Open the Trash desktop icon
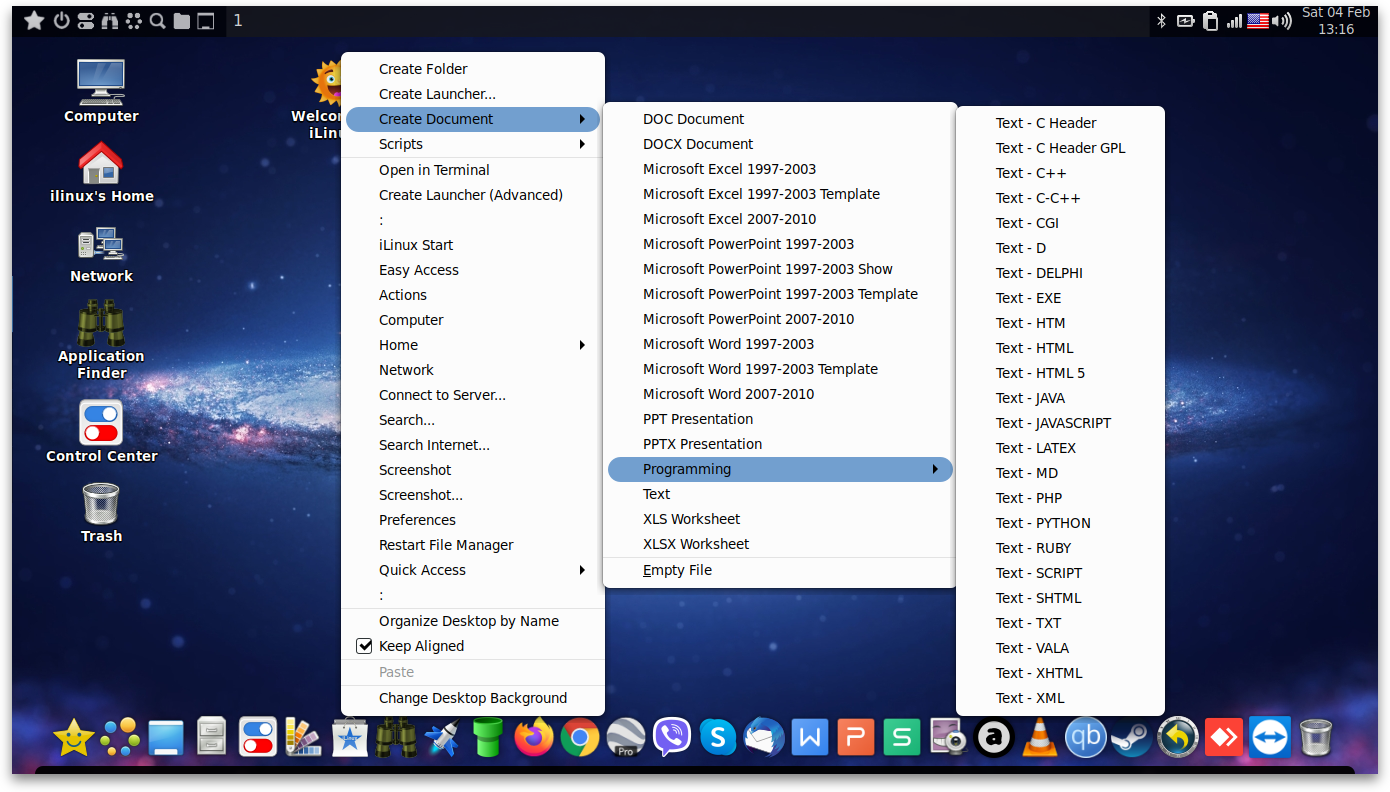Viewport: 1390px width, 792px height. (x=101, y=512)
